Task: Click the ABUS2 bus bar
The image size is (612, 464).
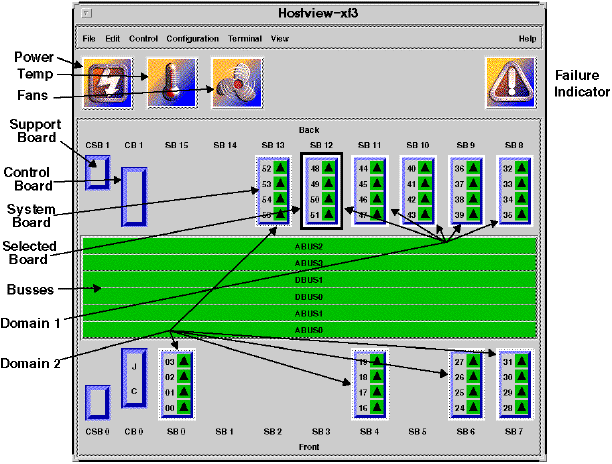Action: coord(309,245)
